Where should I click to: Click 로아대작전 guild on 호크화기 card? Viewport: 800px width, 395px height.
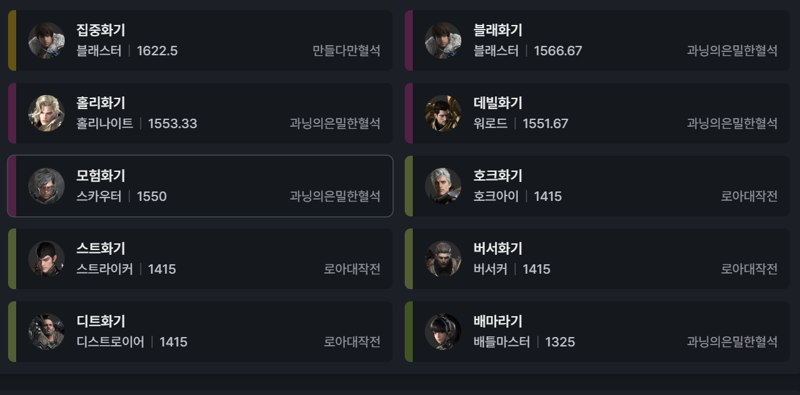[x=749, y=196]
